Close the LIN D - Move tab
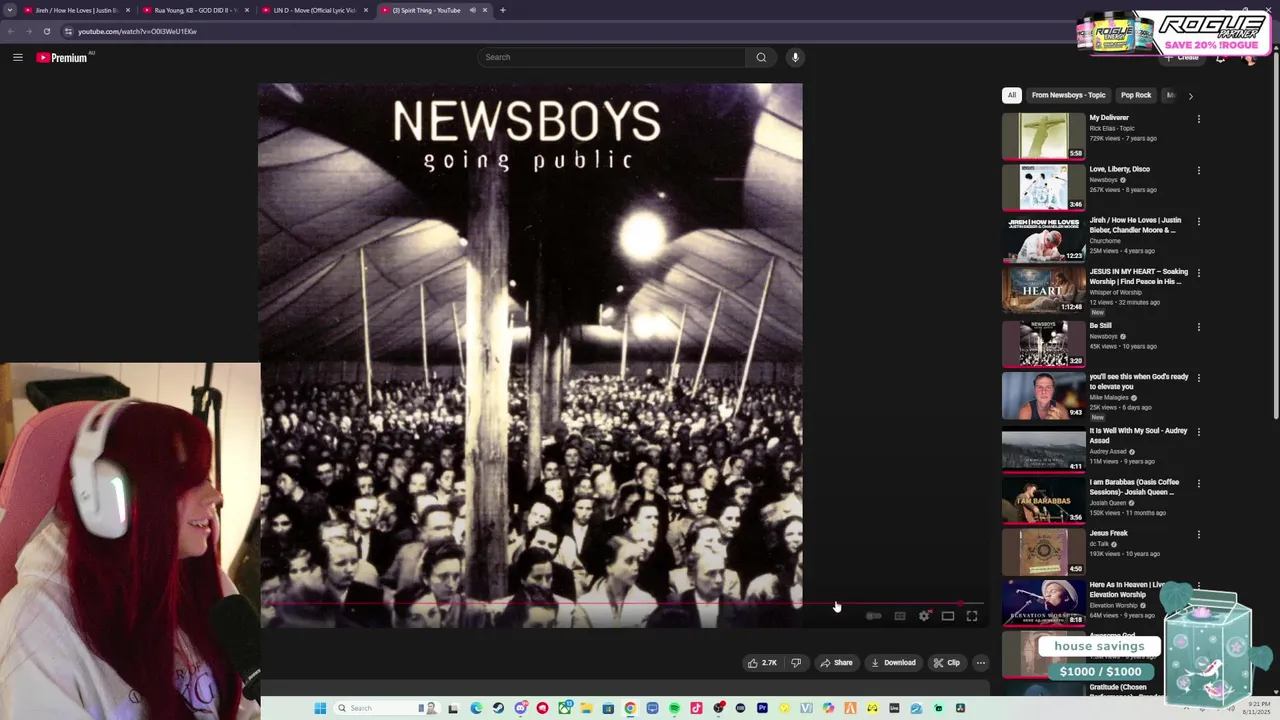 366,10
